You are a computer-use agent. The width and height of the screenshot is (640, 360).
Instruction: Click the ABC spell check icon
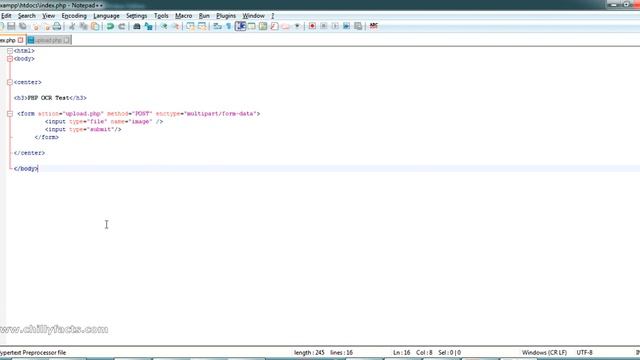click(x=373, y=26)
